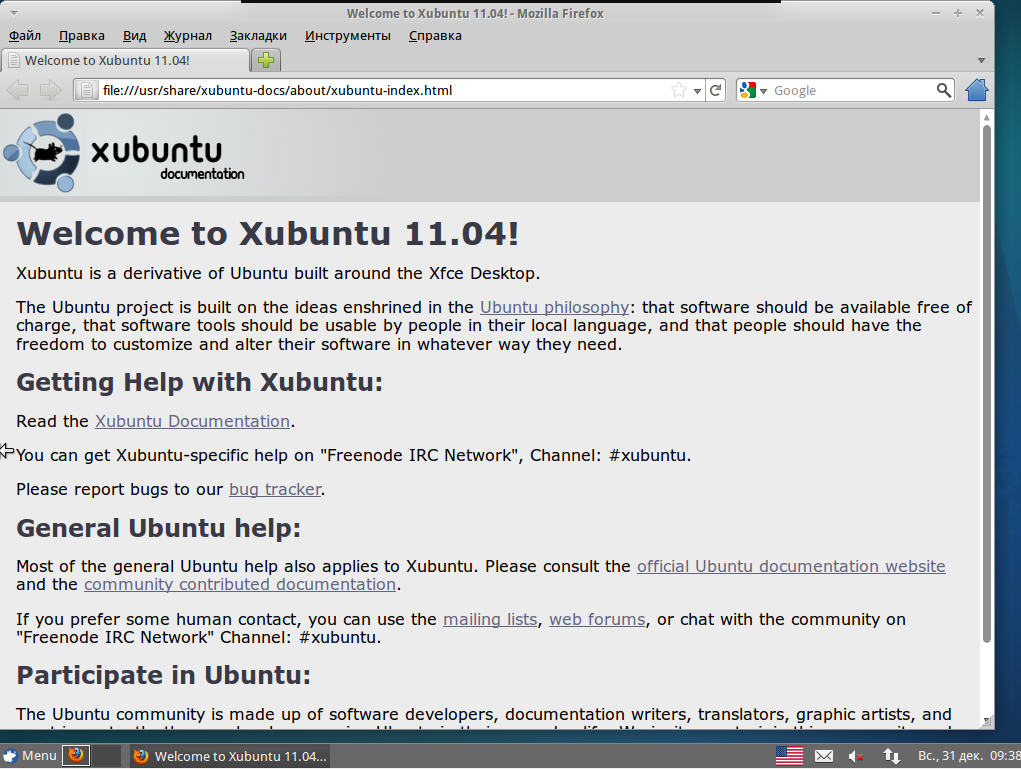The image size is (1021, 769).
Task: Choose search engine from Google dropdown
Action: (754, 91)
